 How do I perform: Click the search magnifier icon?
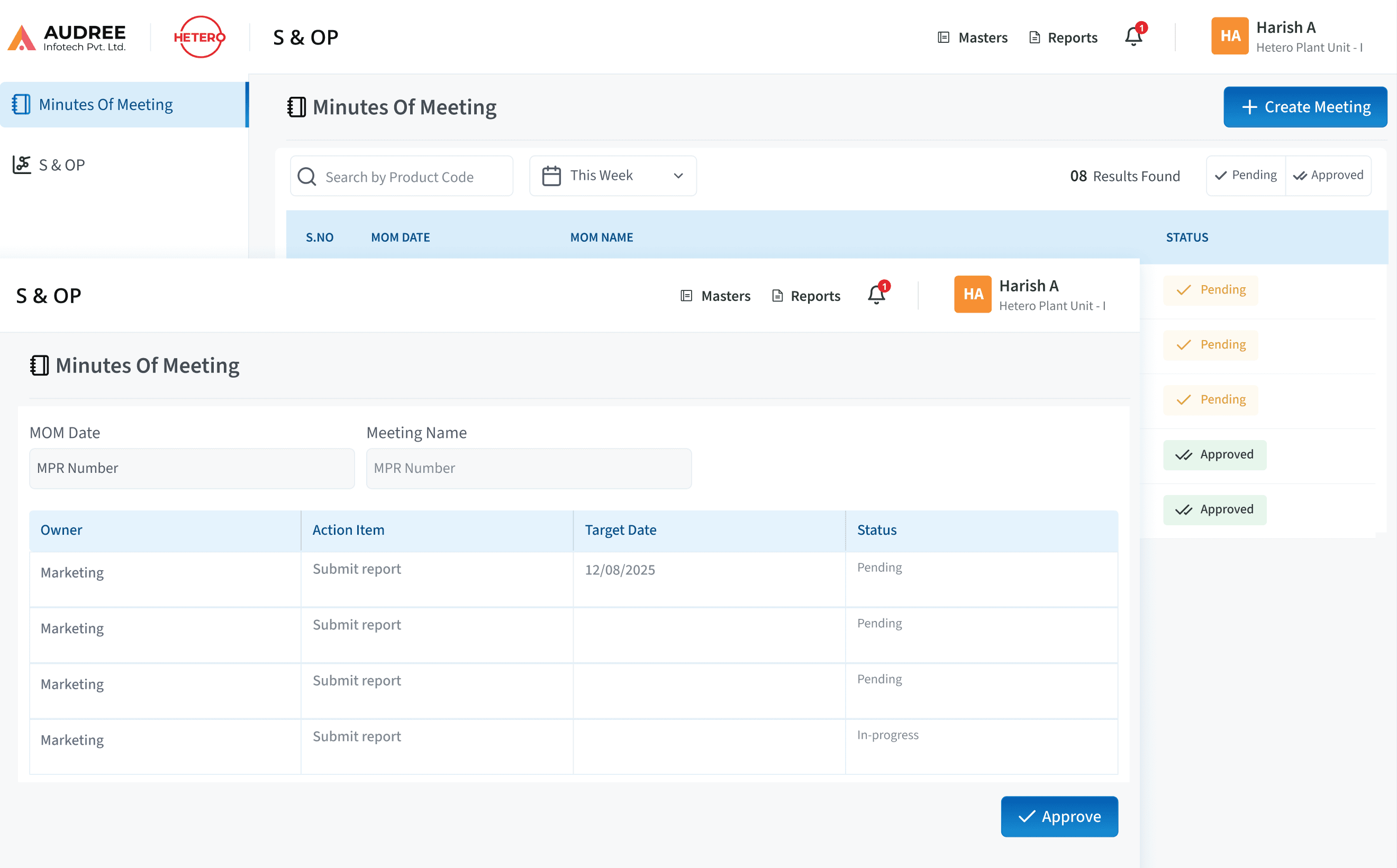coord(307,176)
